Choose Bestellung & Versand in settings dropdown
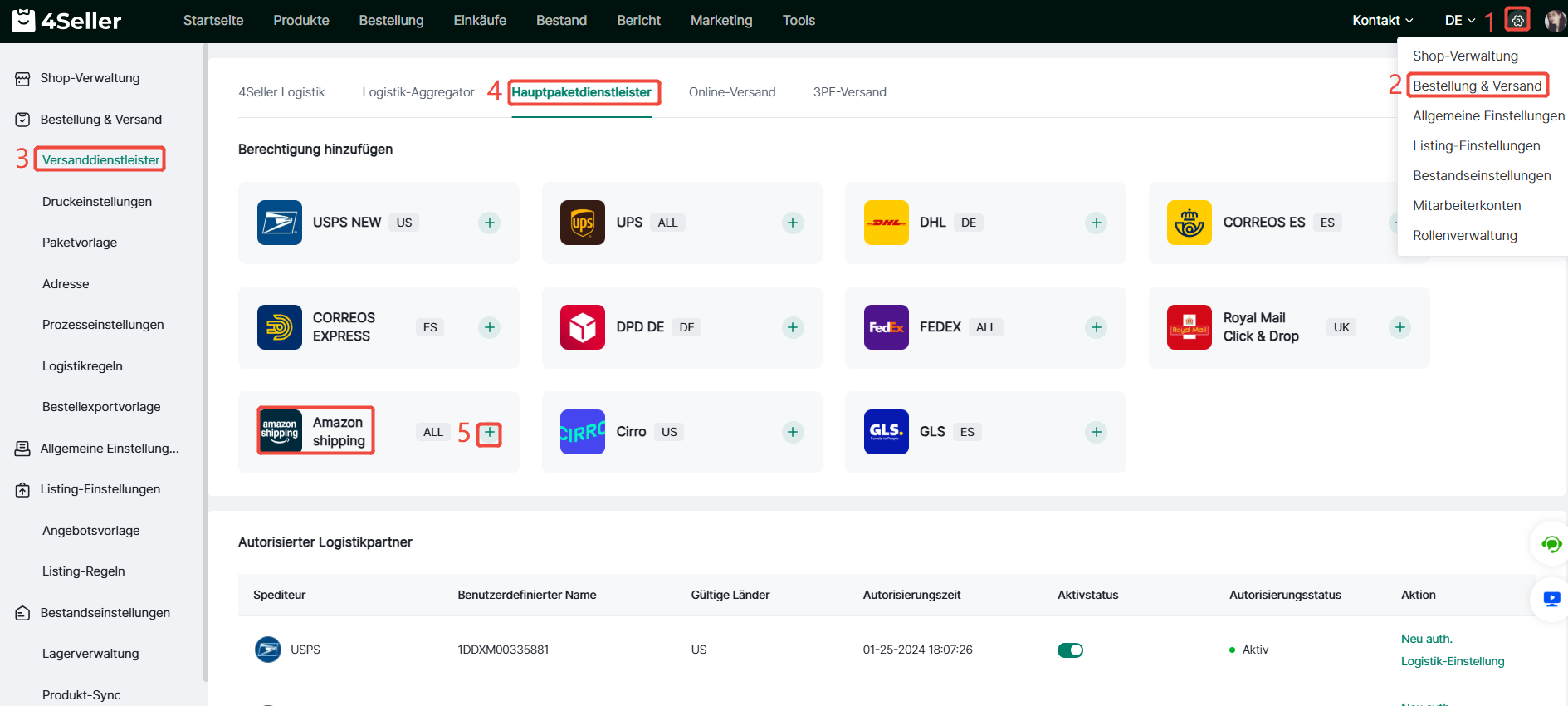Screen dimensions: 1568x706 point(1478,86)
